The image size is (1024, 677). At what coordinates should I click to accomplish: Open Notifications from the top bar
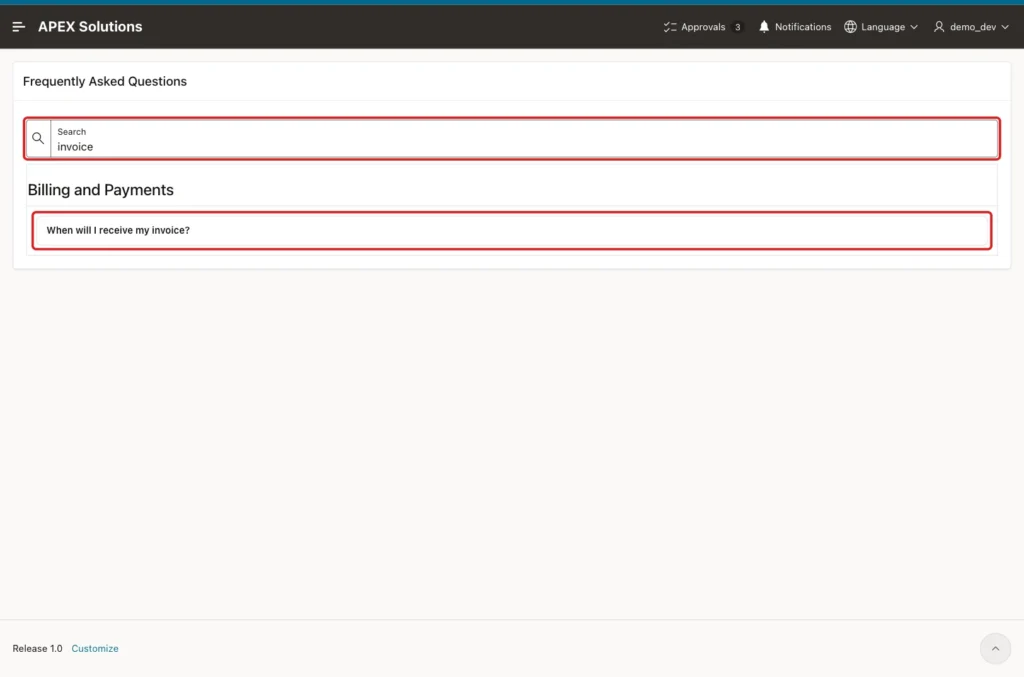click(795, 27)
